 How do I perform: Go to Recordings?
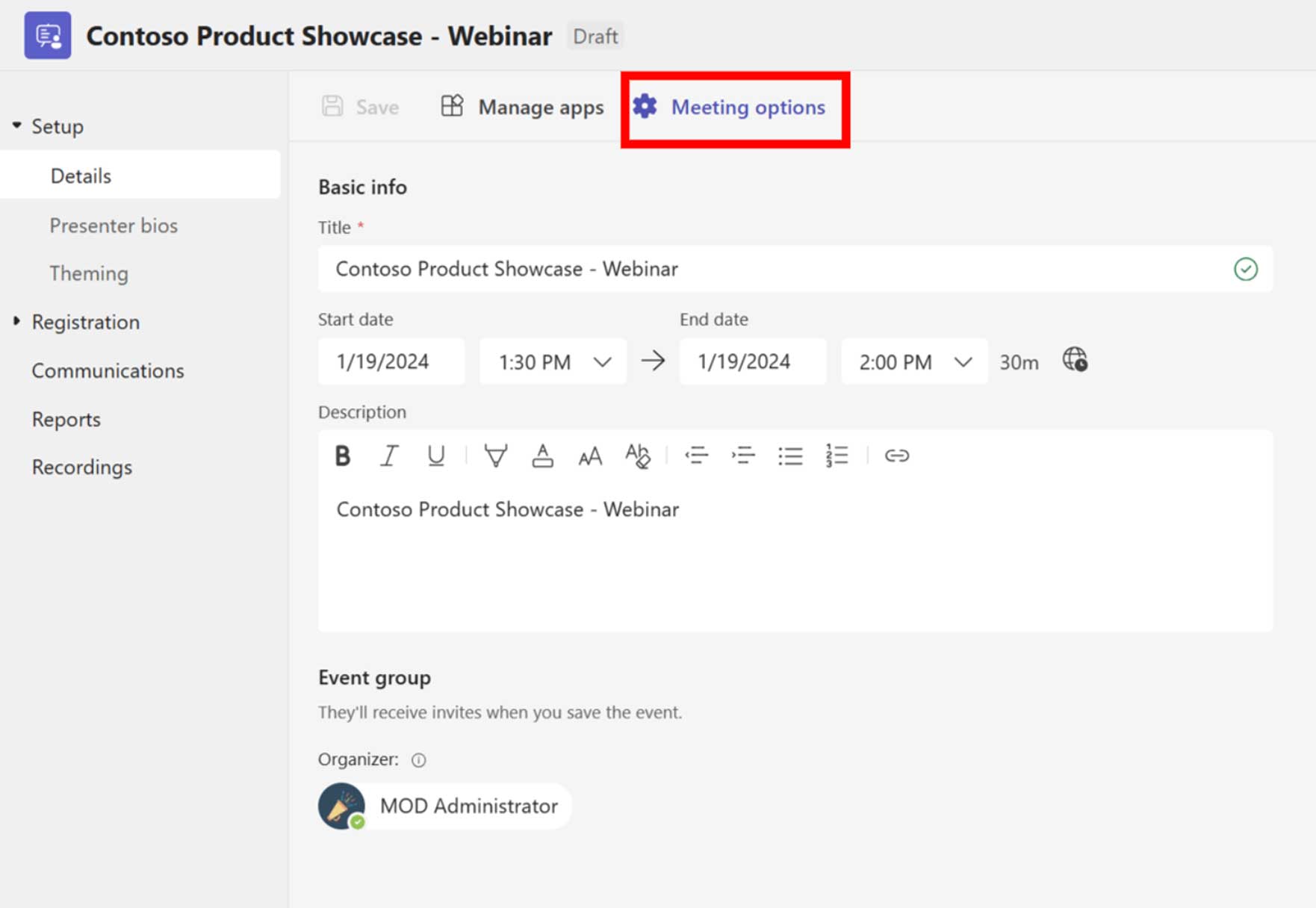(x=81, y=467)
